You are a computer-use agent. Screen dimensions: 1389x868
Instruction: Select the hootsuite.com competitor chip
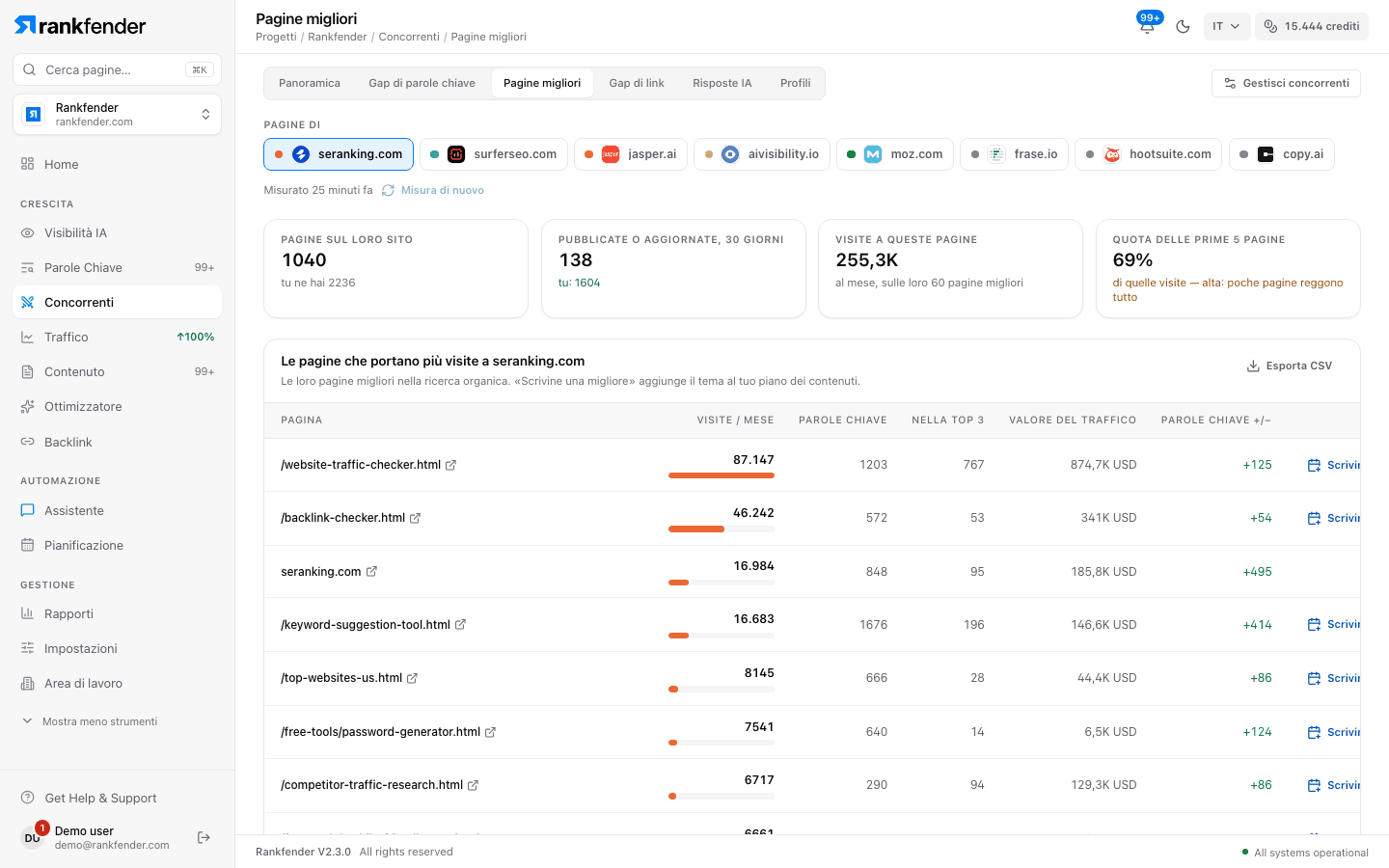(x=1149, y=154)
